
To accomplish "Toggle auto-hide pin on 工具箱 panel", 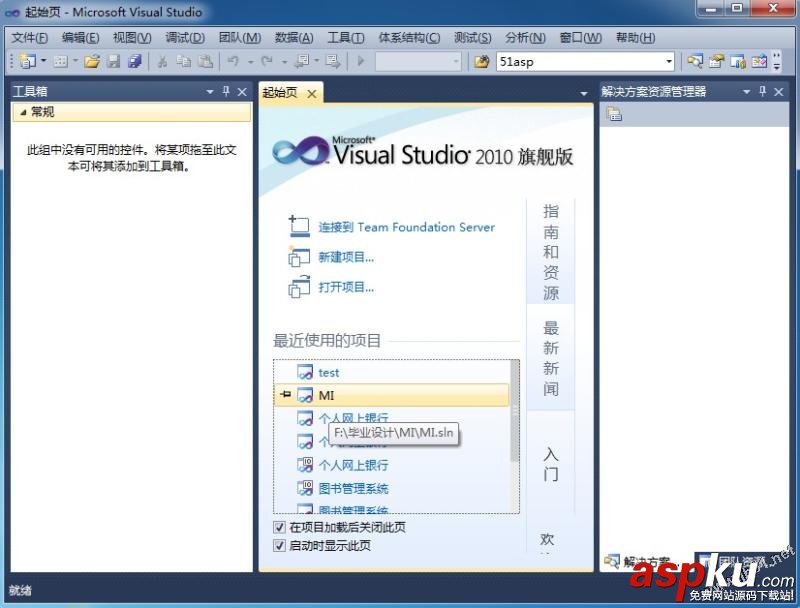I will coord(226,92).
